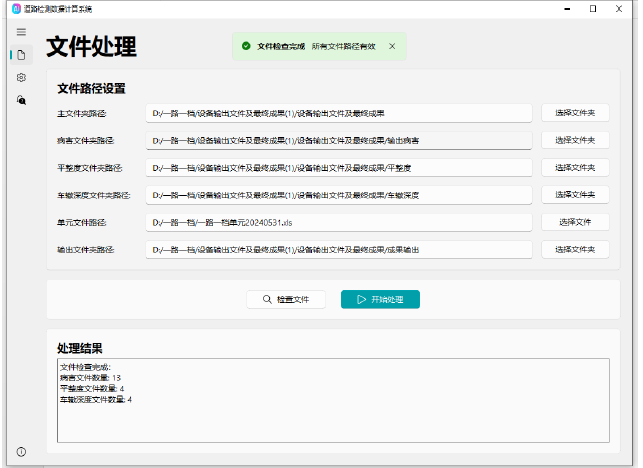
Task: Click the 检查文件 button
Action: point(285,299)
